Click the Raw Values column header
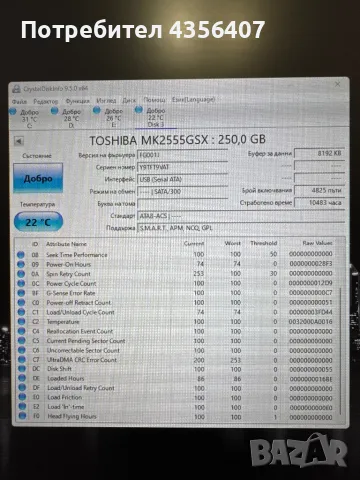Image resolution: width=360 pixels, height=480 pixels. [317, 243]
